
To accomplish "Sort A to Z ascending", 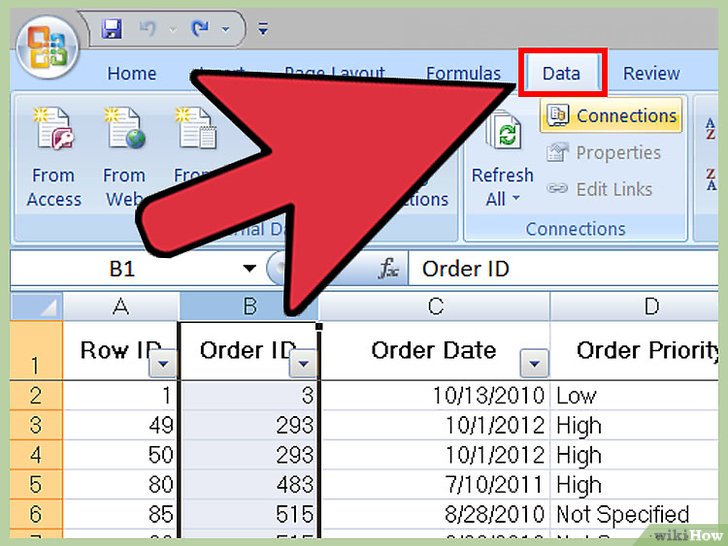I will [x=711, y=129].
